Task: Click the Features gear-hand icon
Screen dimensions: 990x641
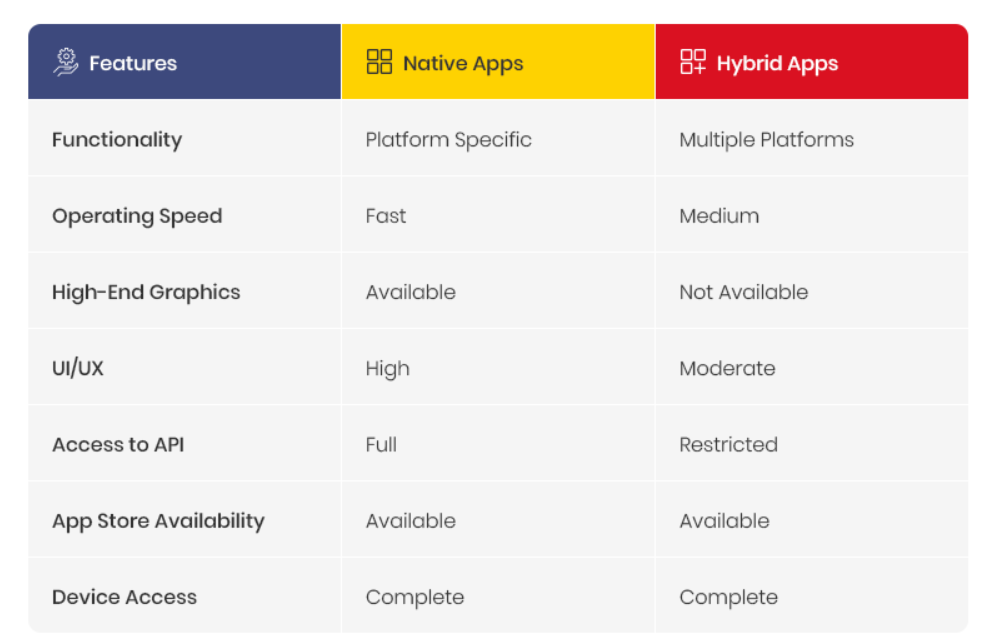Action: point(66,63)
